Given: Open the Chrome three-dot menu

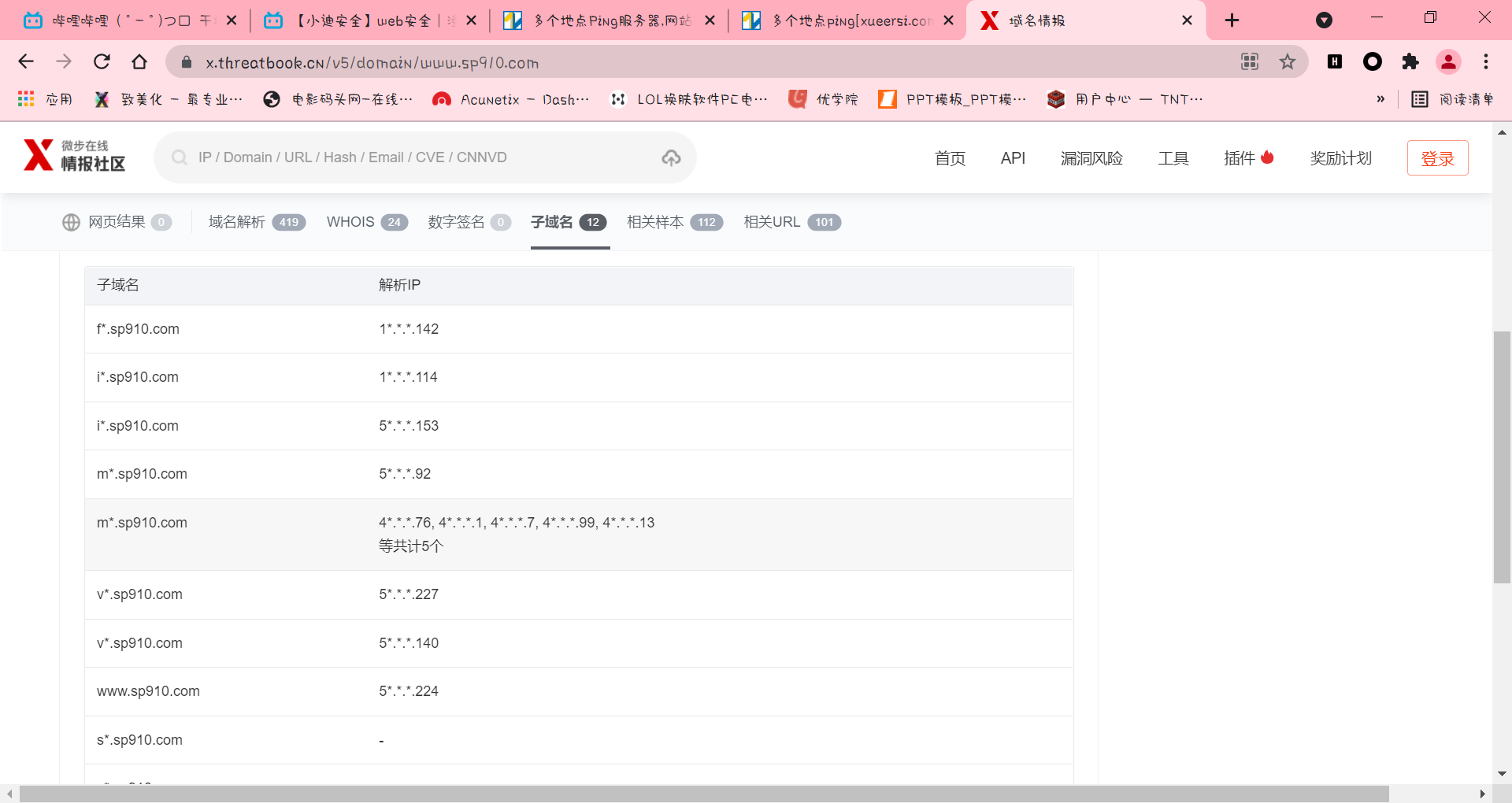Looking at the screenshot, I should tap(1485, 62).
